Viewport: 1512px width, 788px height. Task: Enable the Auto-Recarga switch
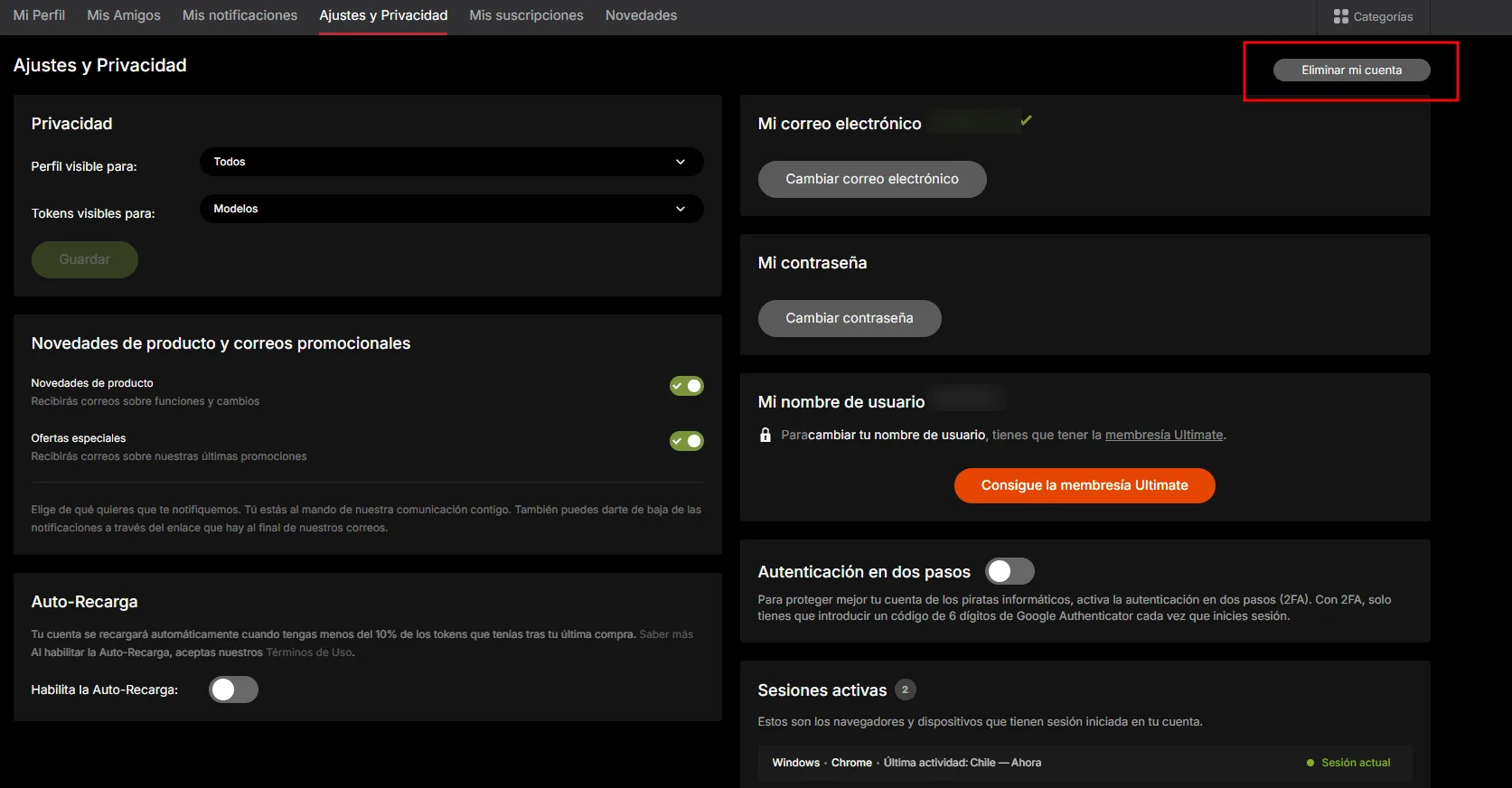[233, 689]
